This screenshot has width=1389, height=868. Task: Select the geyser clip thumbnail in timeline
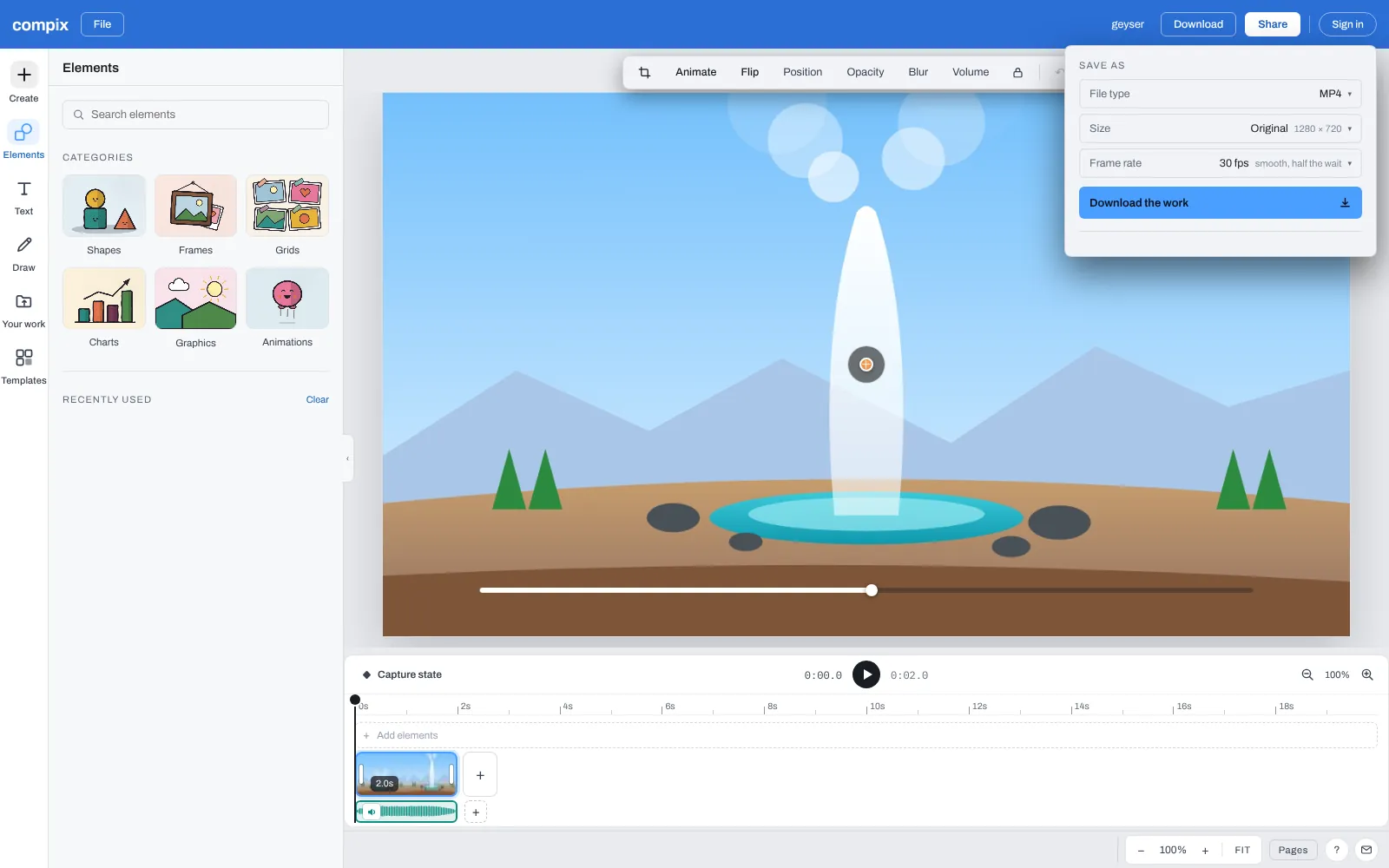coord(406,774)
